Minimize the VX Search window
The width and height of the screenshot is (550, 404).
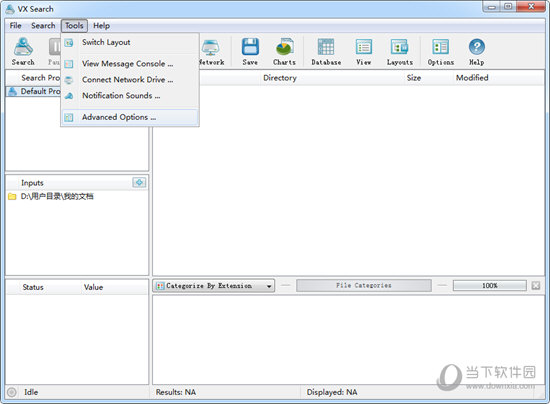[x=492, y=7]
